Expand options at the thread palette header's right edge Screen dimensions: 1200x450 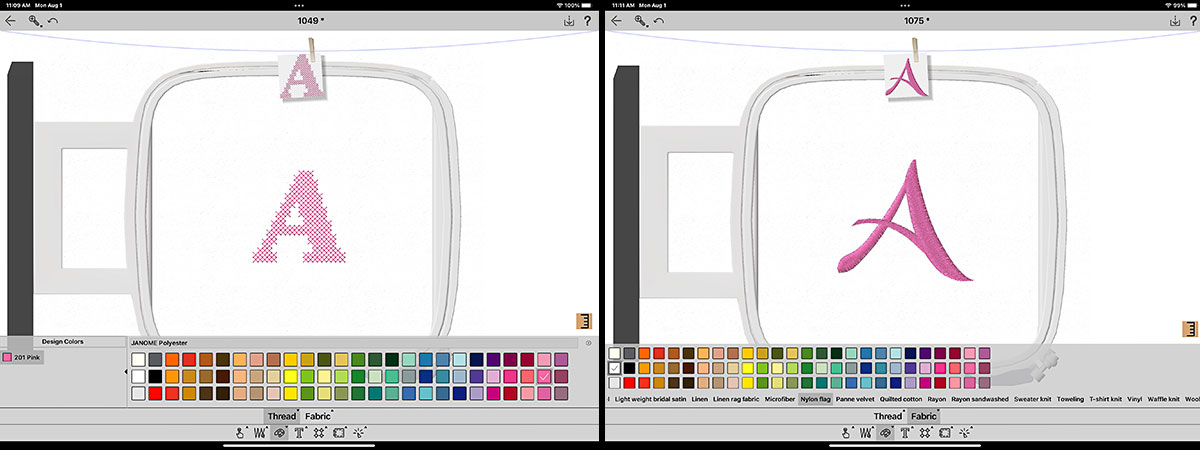(588, 343)
